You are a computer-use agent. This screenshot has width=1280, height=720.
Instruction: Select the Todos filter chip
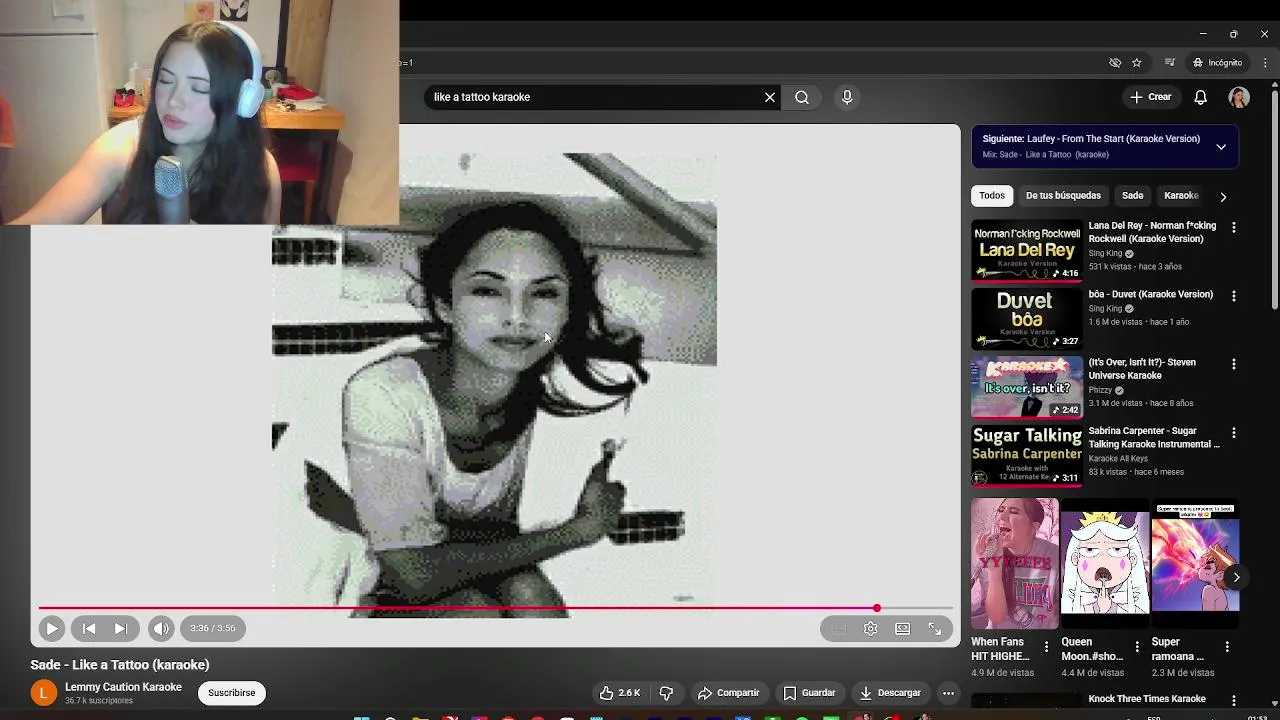(992, 196)
